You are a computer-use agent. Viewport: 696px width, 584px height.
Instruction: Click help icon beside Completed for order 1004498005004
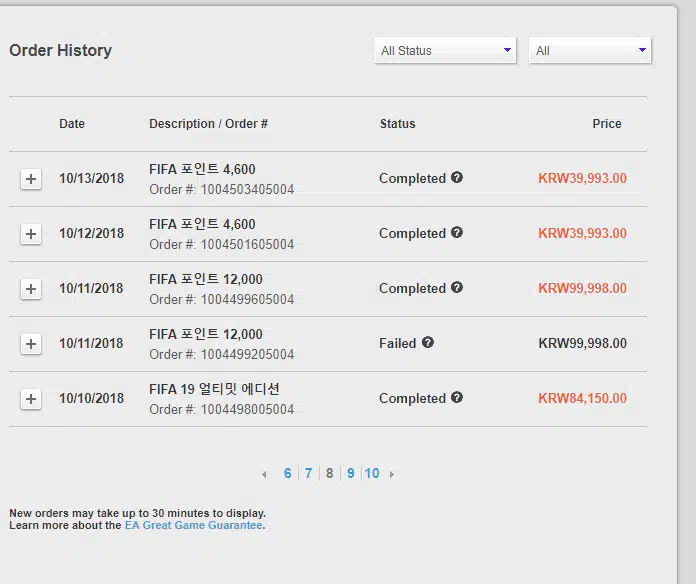[x=457, y=398]
